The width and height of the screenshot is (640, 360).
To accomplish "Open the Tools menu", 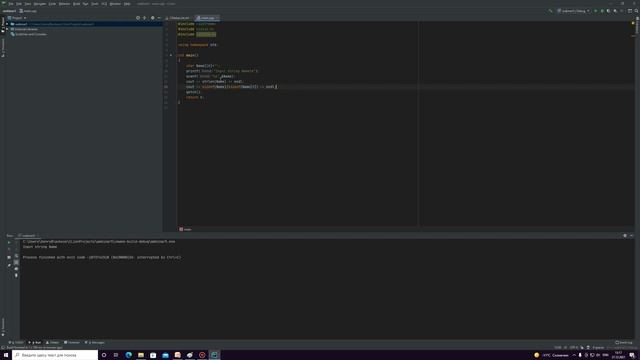I will (x=95, y=4).
